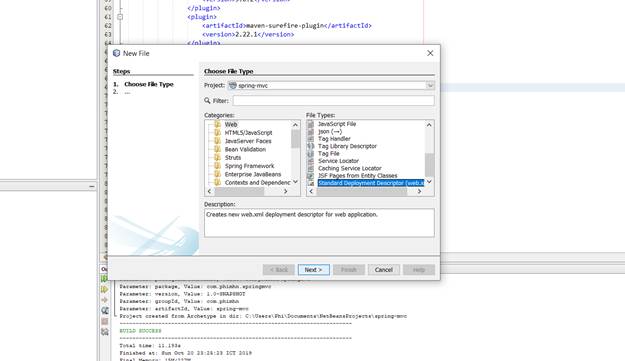Click the Categories horizontal scrollbar thumb
Viewport: 625px width, 361px height.
click(x=239, y=192)
